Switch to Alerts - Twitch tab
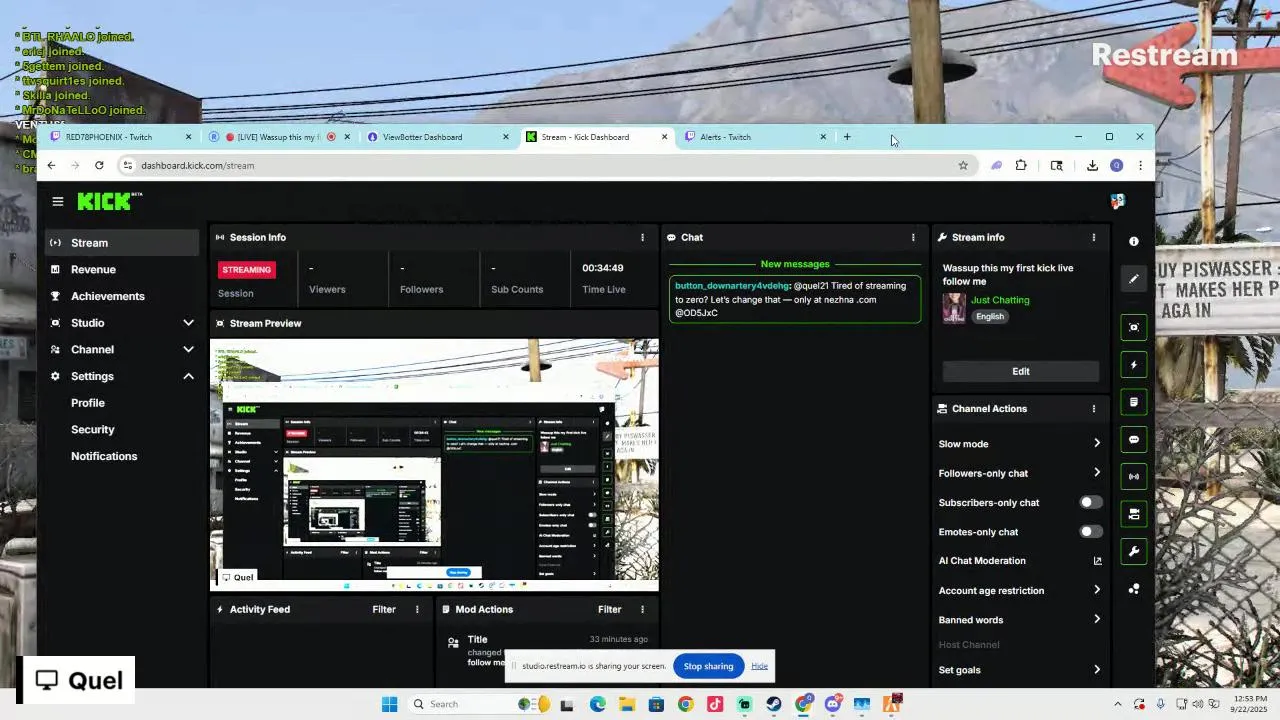Screen dimensions: 1280x720 click(x=755, y=137)
